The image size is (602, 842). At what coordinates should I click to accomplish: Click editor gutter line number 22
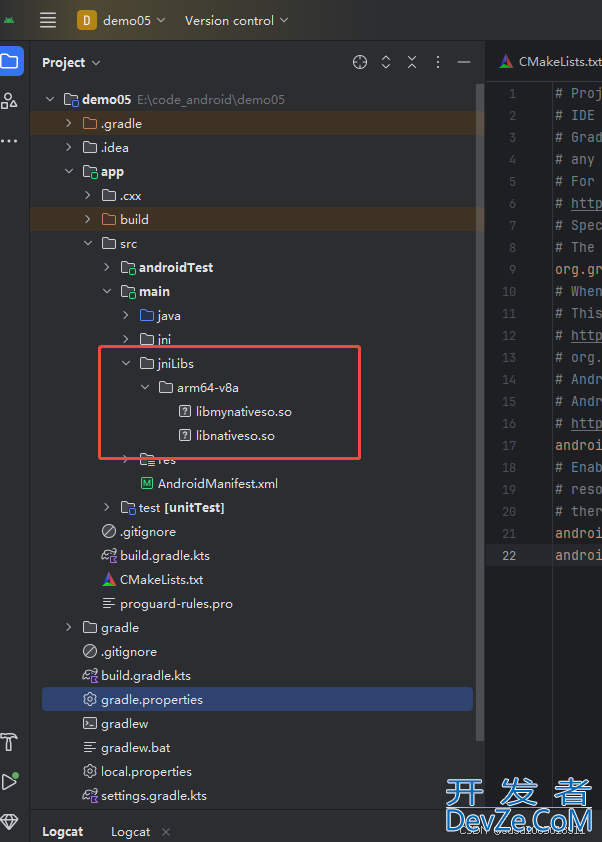click(x=509, y=555)
